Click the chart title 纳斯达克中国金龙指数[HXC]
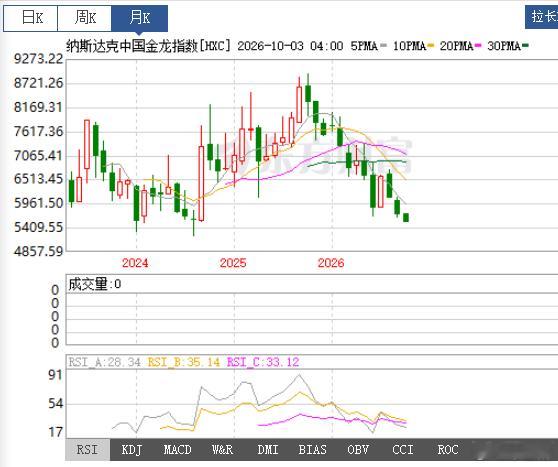 (x=148, y=46)
